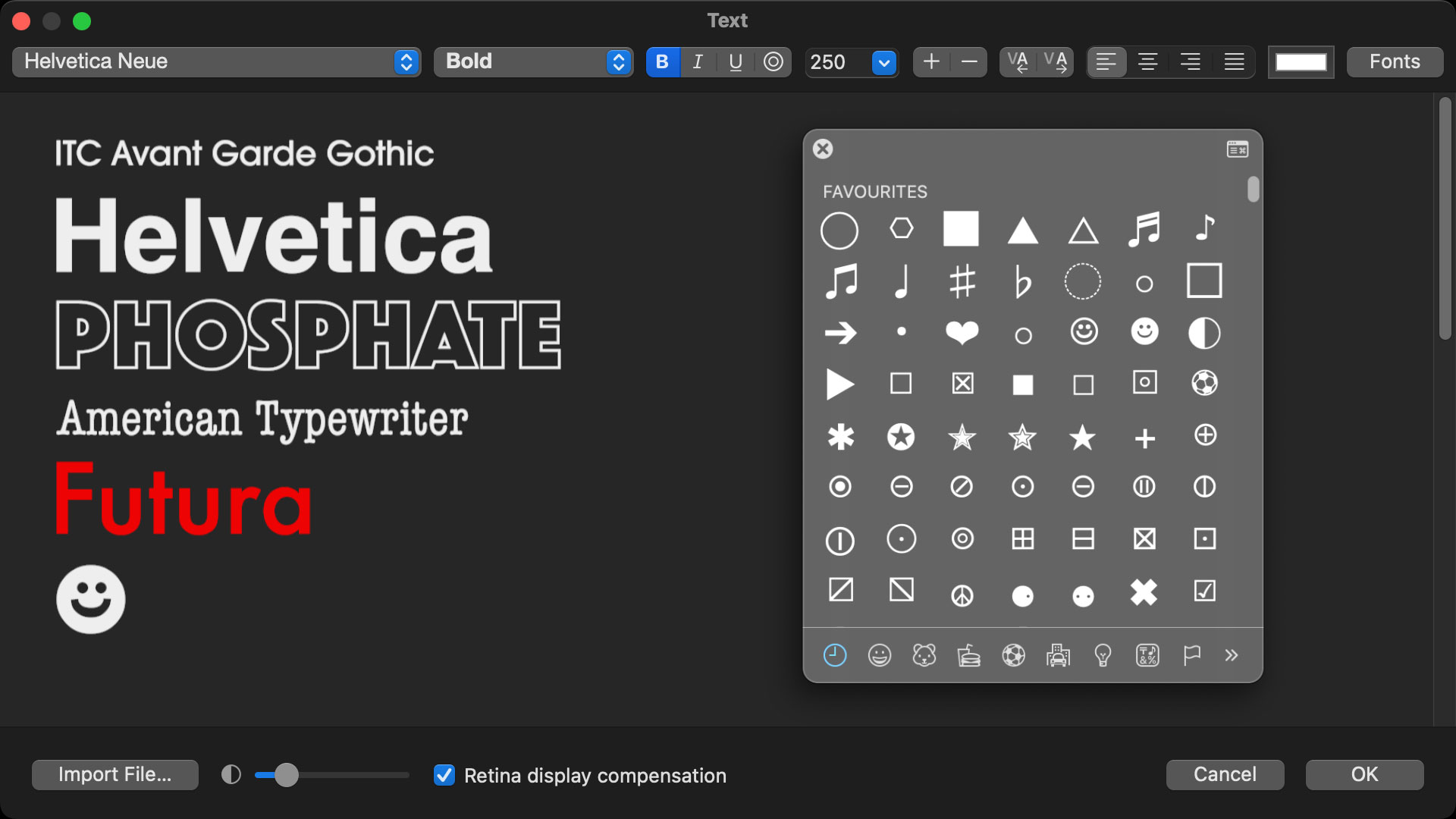
Task: Confirm with OK button
Action: 1364,774
